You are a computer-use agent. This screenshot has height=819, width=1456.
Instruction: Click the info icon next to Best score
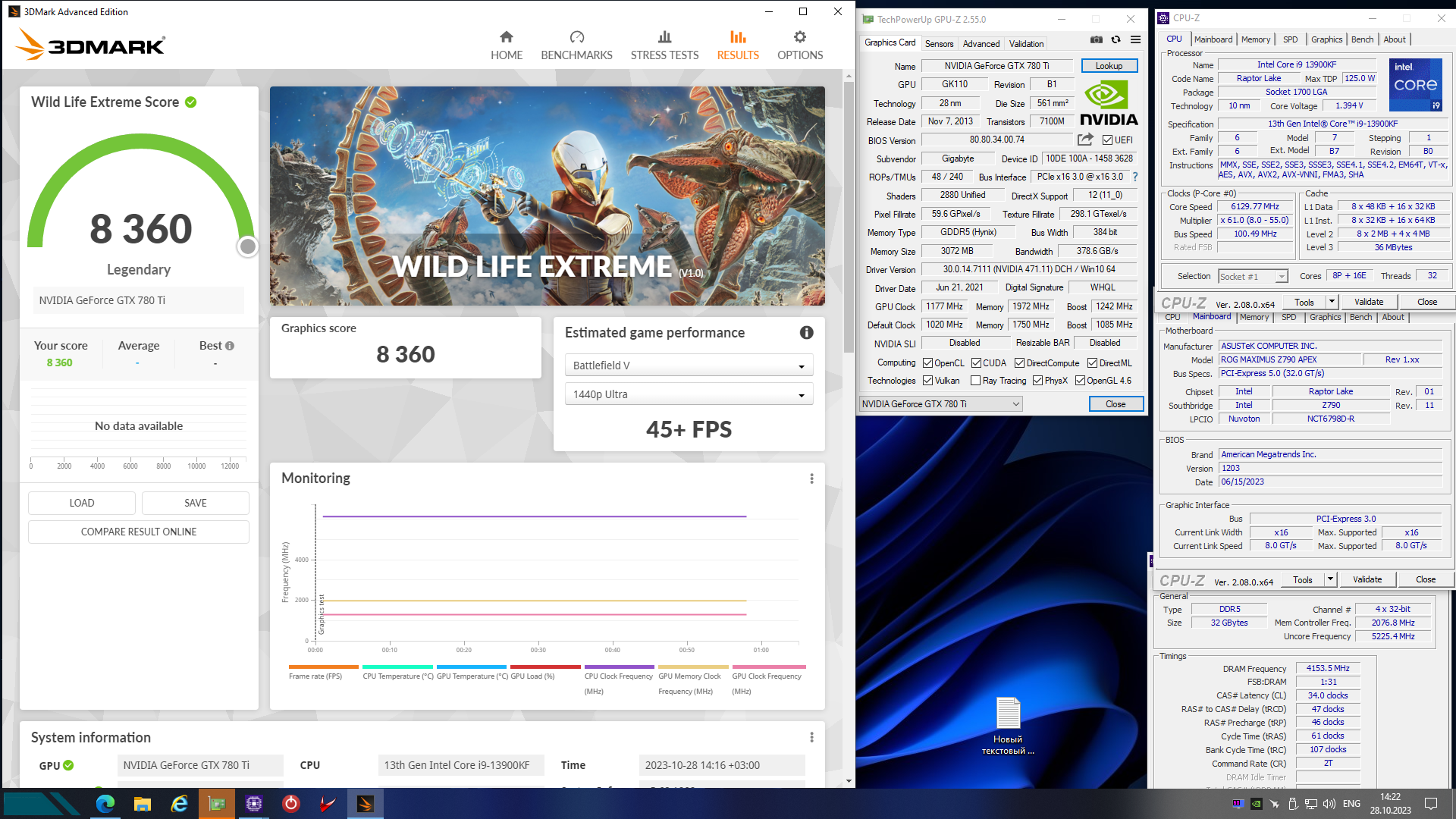[230, 346]
